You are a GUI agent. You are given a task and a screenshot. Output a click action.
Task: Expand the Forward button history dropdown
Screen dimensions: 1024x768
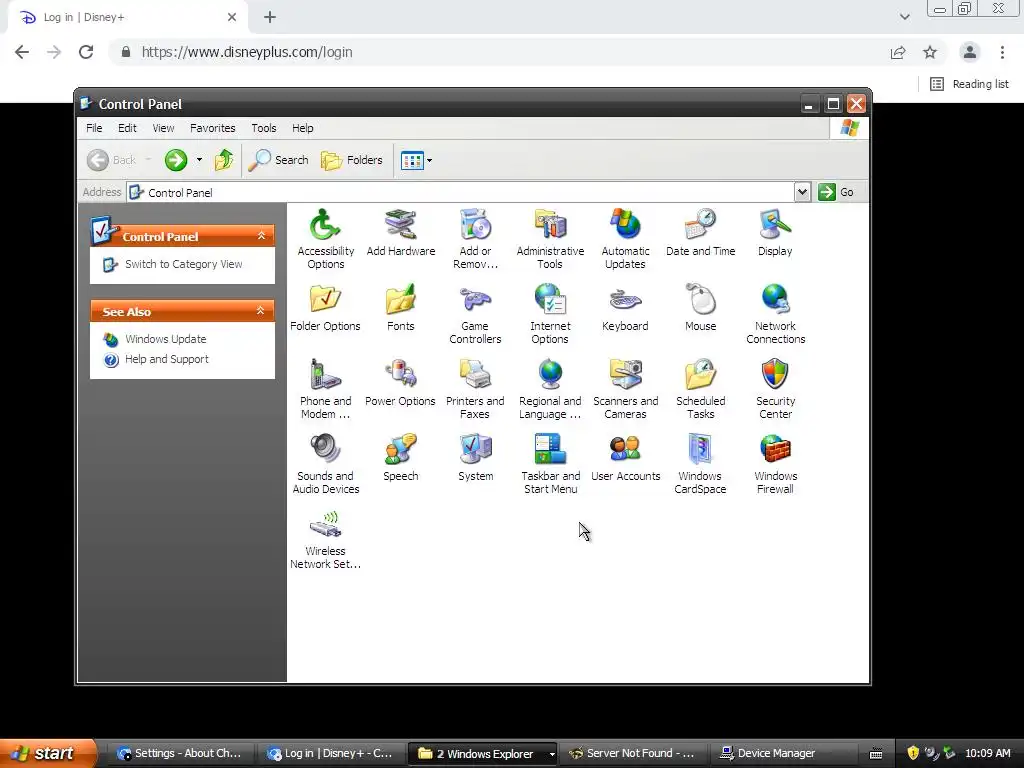[199, 160]
